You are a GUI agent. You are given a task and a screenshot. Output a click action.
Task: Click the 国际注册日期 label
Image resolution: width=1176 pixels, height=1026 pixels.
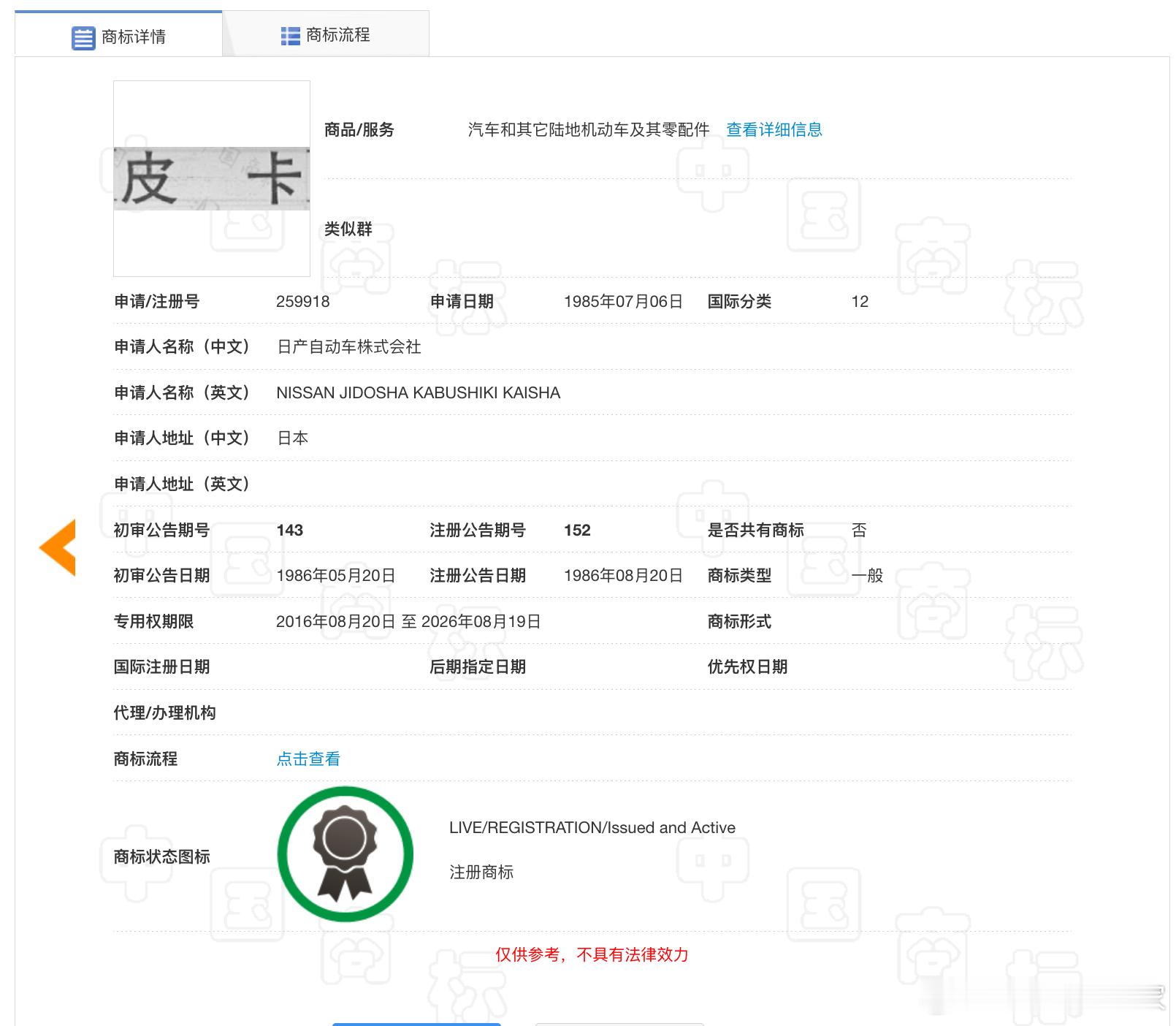(161, 667)
